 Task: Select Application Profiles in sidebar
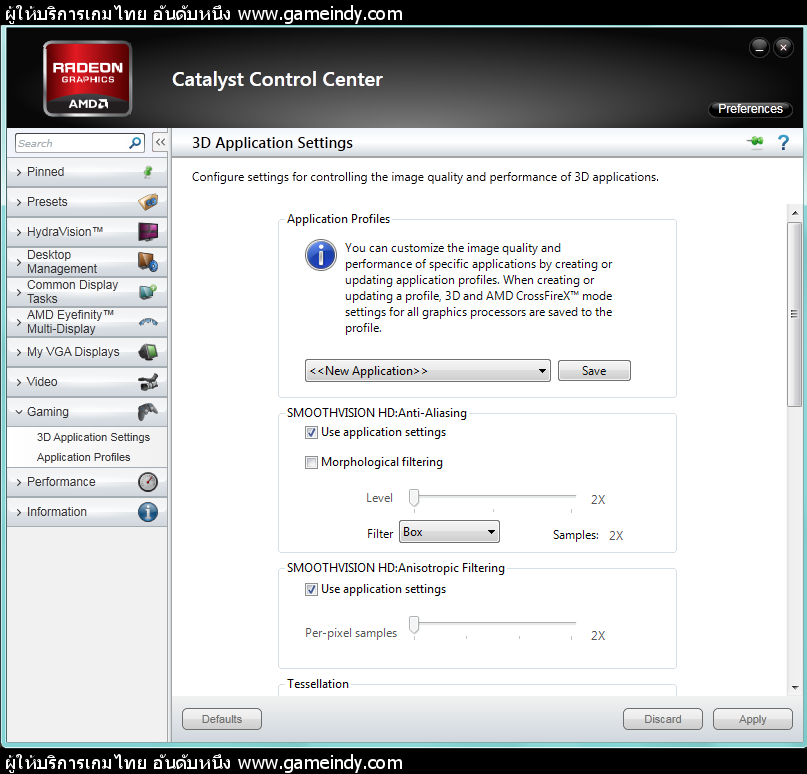point(83,457)
